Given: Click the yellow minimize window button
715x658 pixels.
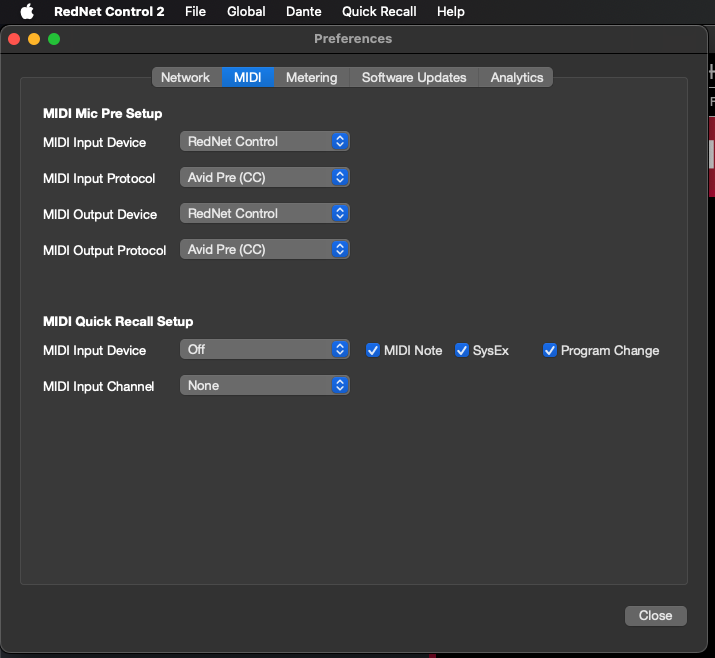Looking at the screenshot, I should coord(34,39).
